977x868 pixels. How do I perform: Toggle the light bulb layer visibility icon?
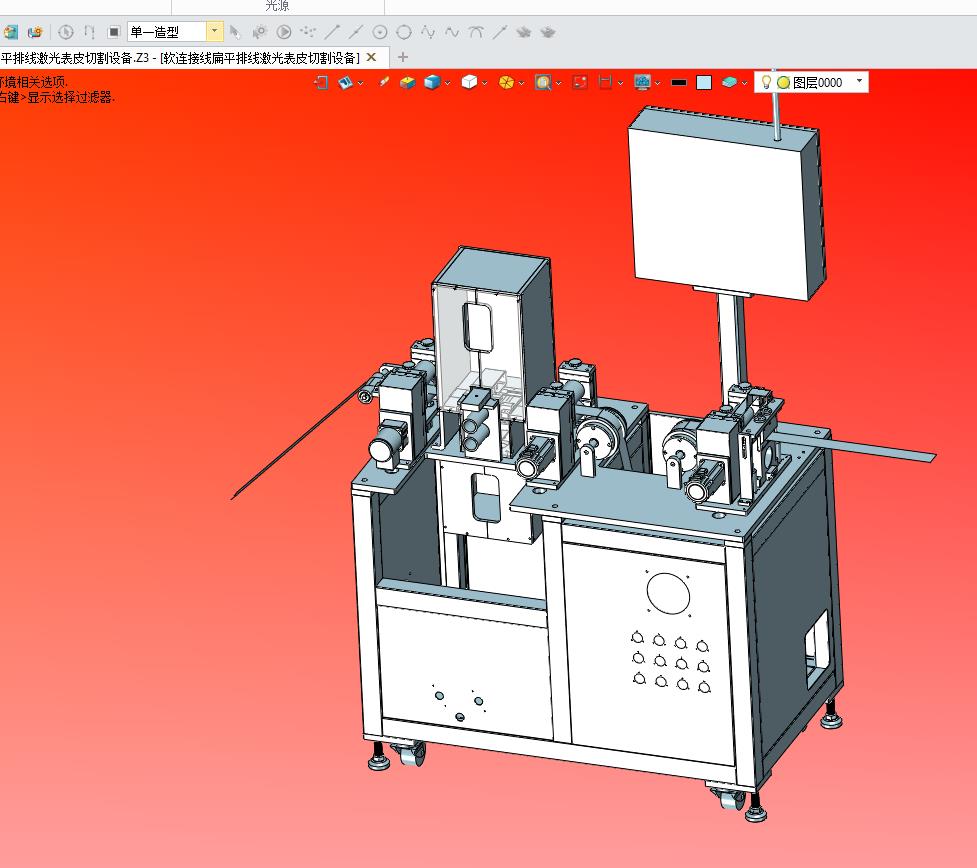tap(766, 82)
